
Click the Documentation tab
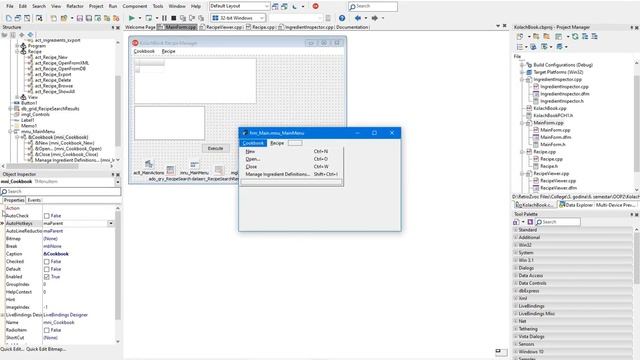(352, 27)
